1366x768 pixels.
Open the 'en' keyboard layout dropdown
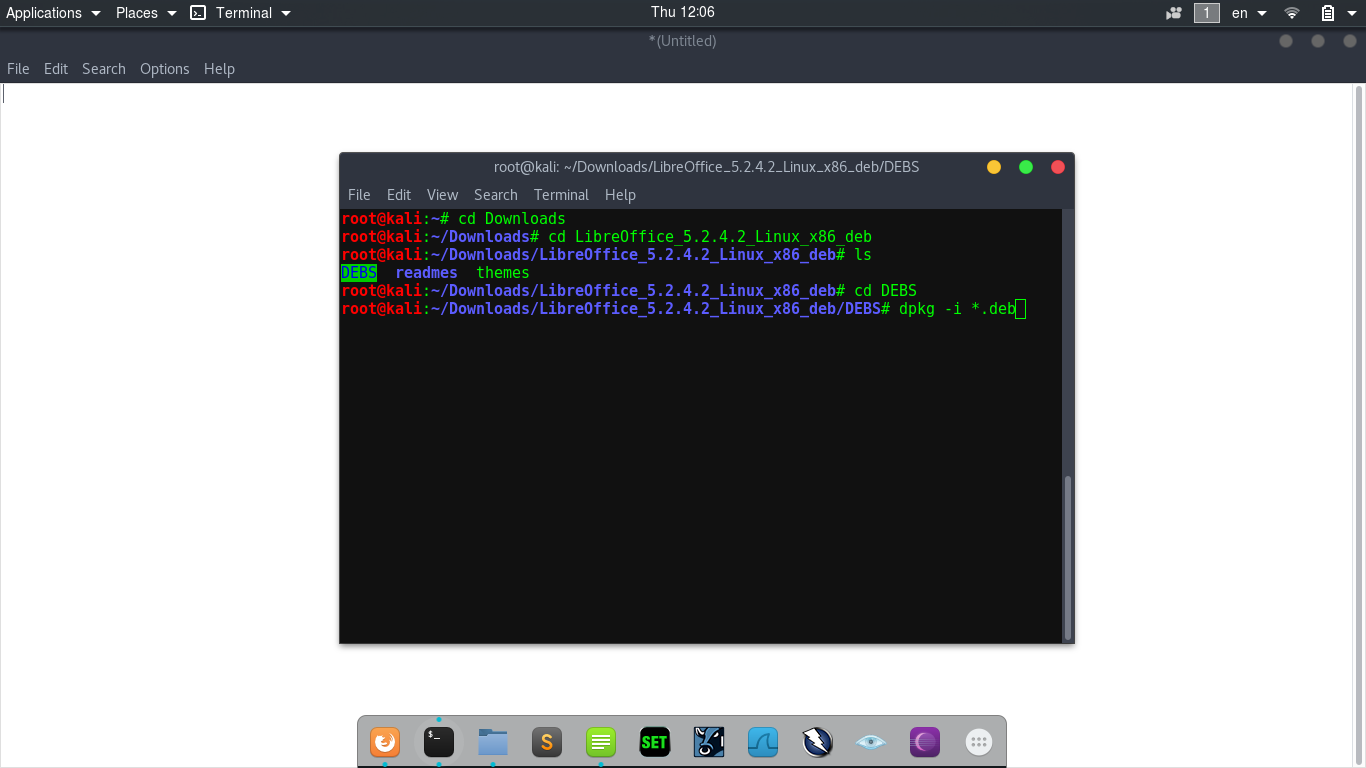tap(1249, 13)
